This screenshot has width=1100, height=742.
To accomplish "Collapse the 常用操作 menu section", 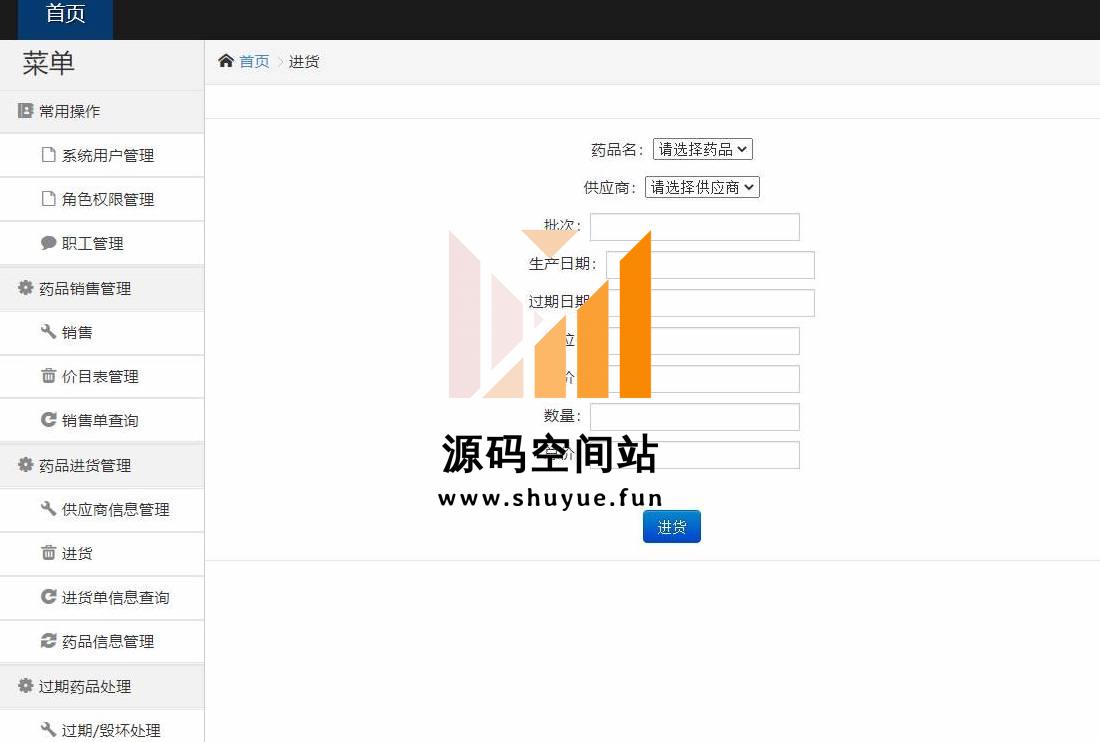I will click(69, 111).
